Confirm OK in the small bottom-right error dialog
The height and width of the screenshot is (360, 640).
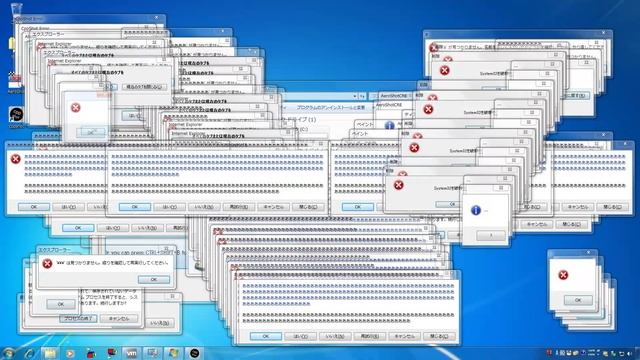[578, 300]
